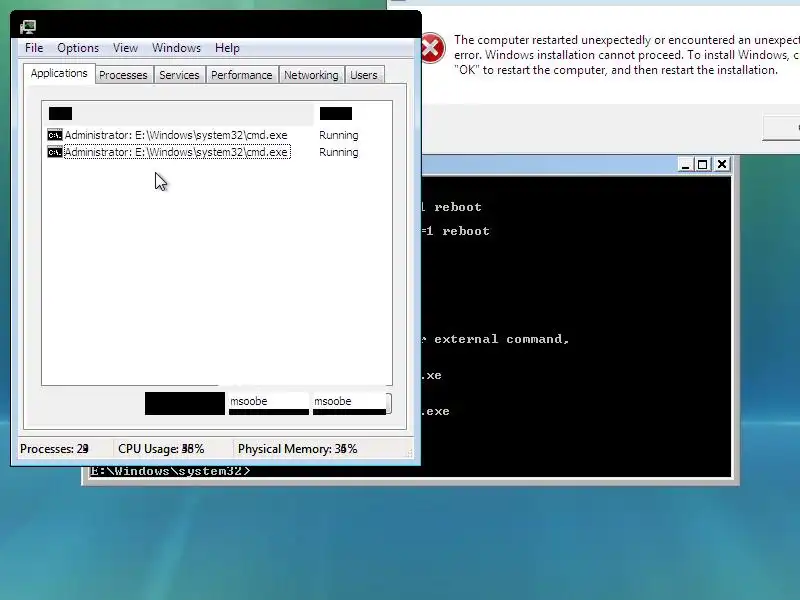Click the E:\Windows\system32> command prompt line
The image size is (800, 600).
pyautogui.click(x=170, y=471)
